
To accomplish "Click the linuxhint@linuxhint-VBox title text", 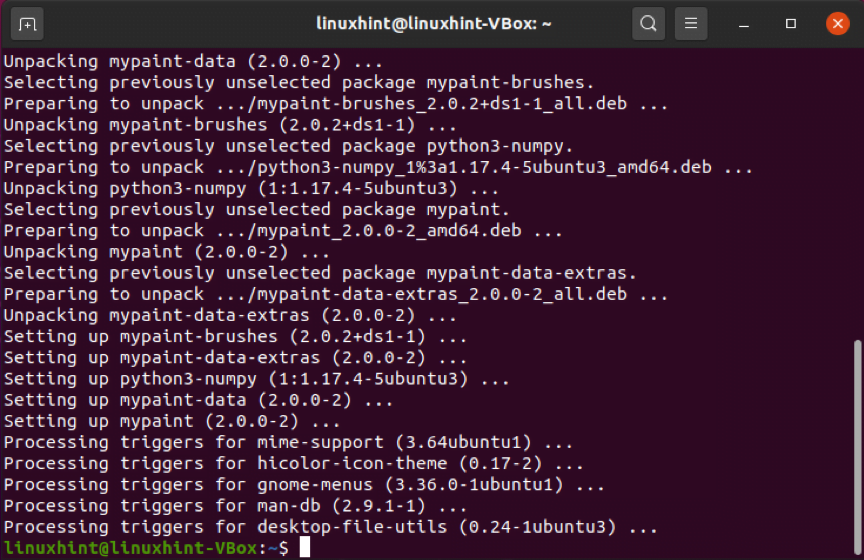I will click(433, 24).
